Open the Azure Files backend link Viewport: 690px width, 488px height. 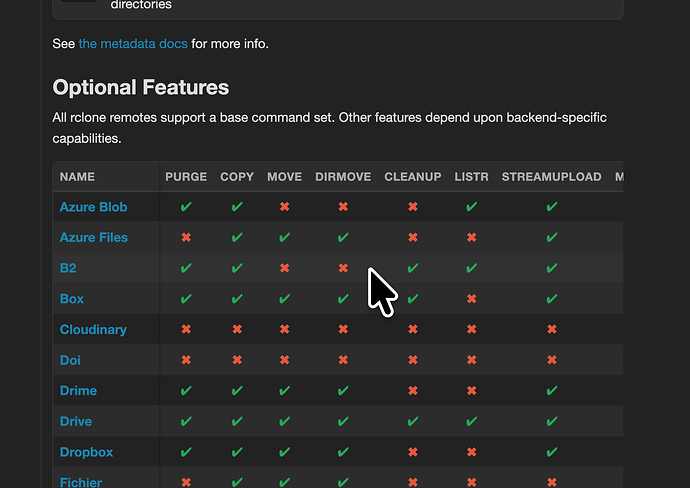[94, 238]
